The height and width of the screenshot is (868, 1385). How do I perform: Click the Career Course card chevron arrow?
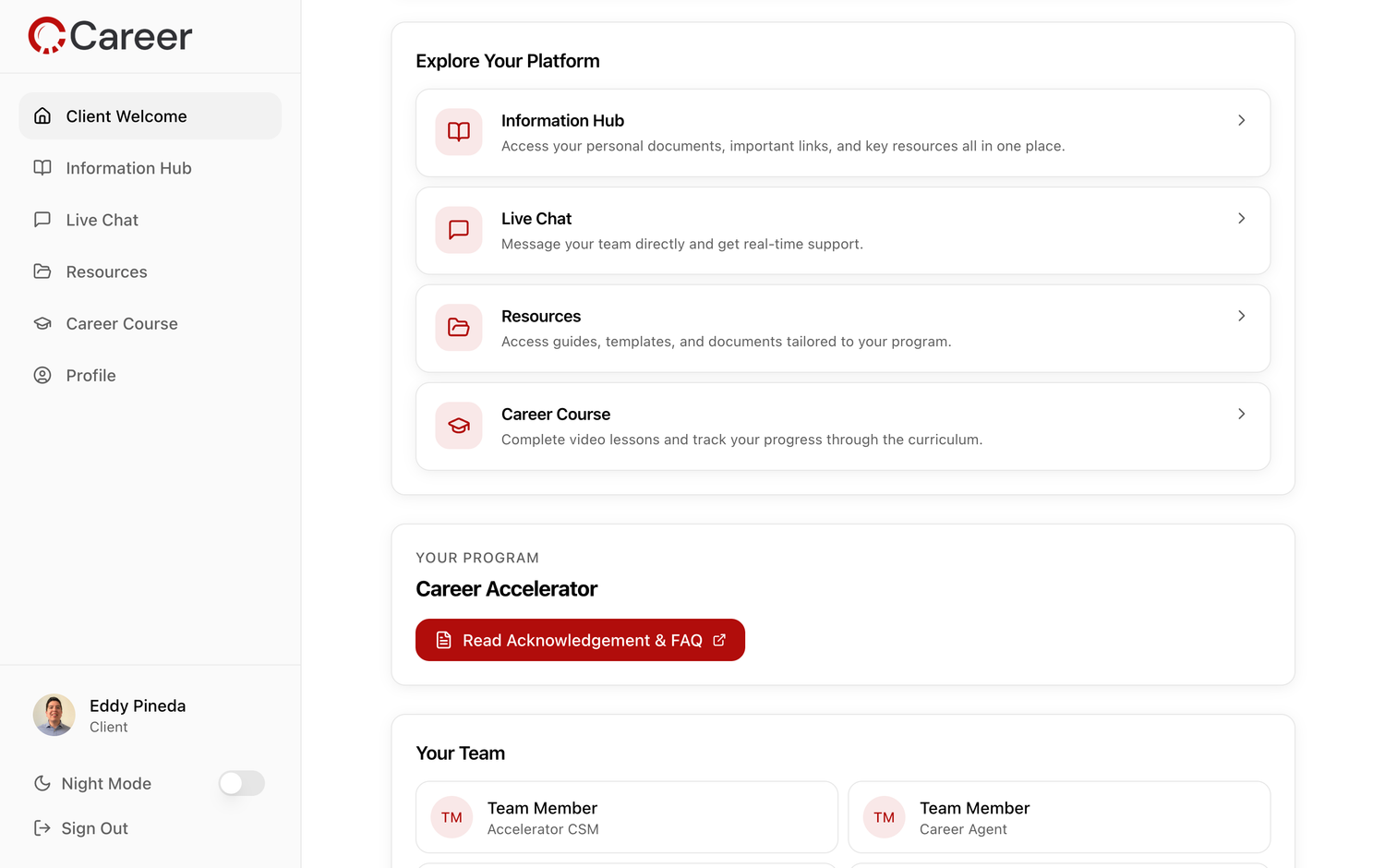tap(1241, 414)
